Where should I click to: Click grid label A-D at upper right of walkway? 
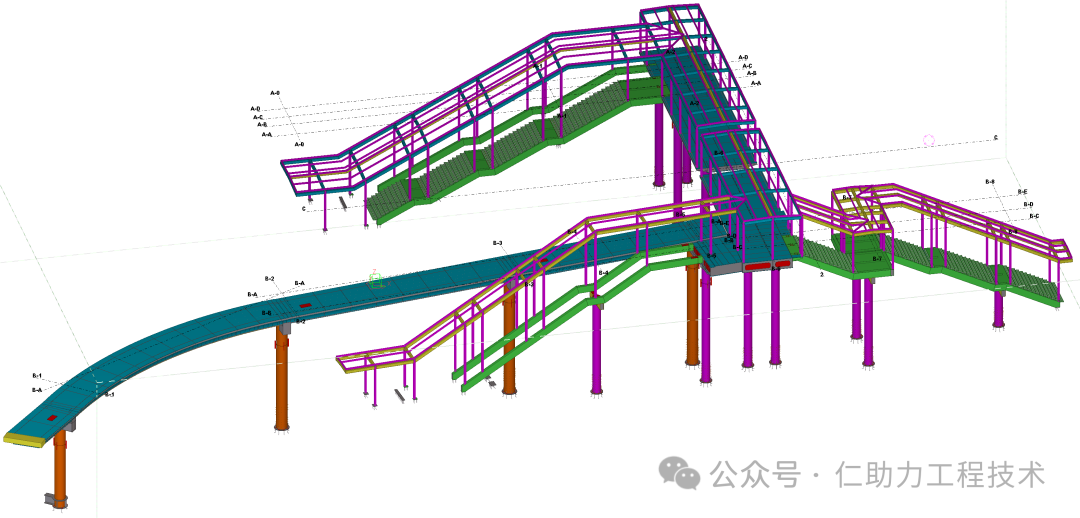point(743,58)
